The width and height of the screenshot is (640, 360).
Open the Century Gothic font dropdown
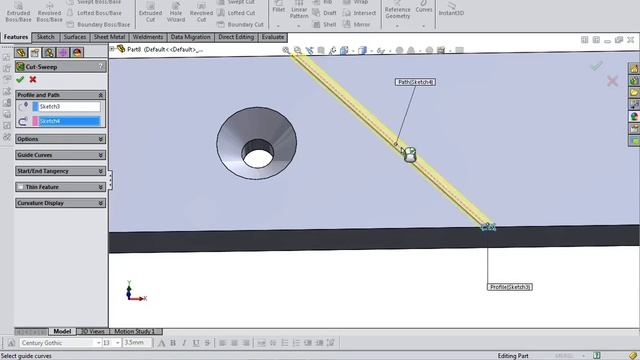(x=98, y=343)
